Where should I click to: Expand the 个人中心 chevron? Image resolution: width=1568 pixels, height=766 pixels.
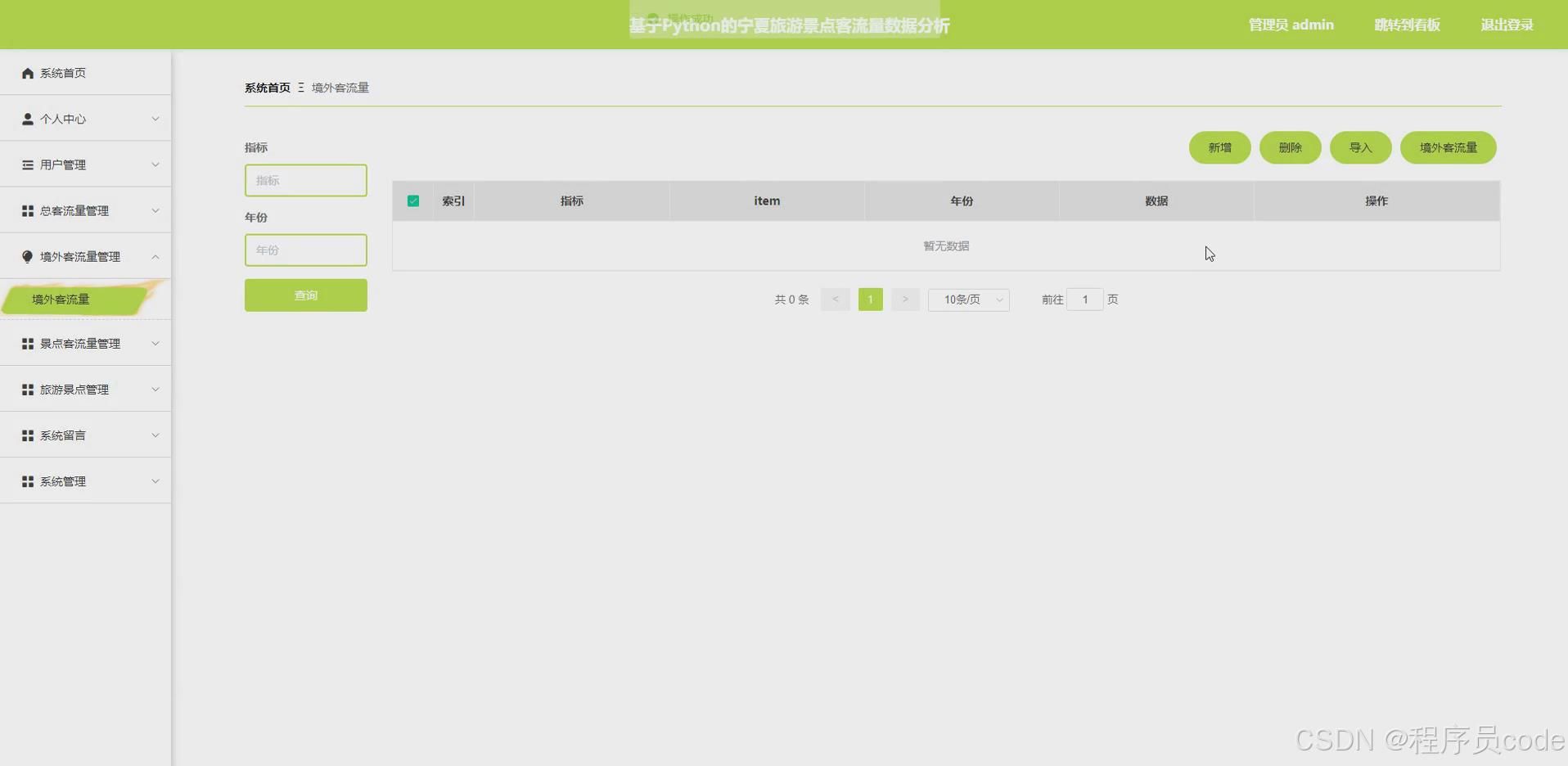coord(155,119)
